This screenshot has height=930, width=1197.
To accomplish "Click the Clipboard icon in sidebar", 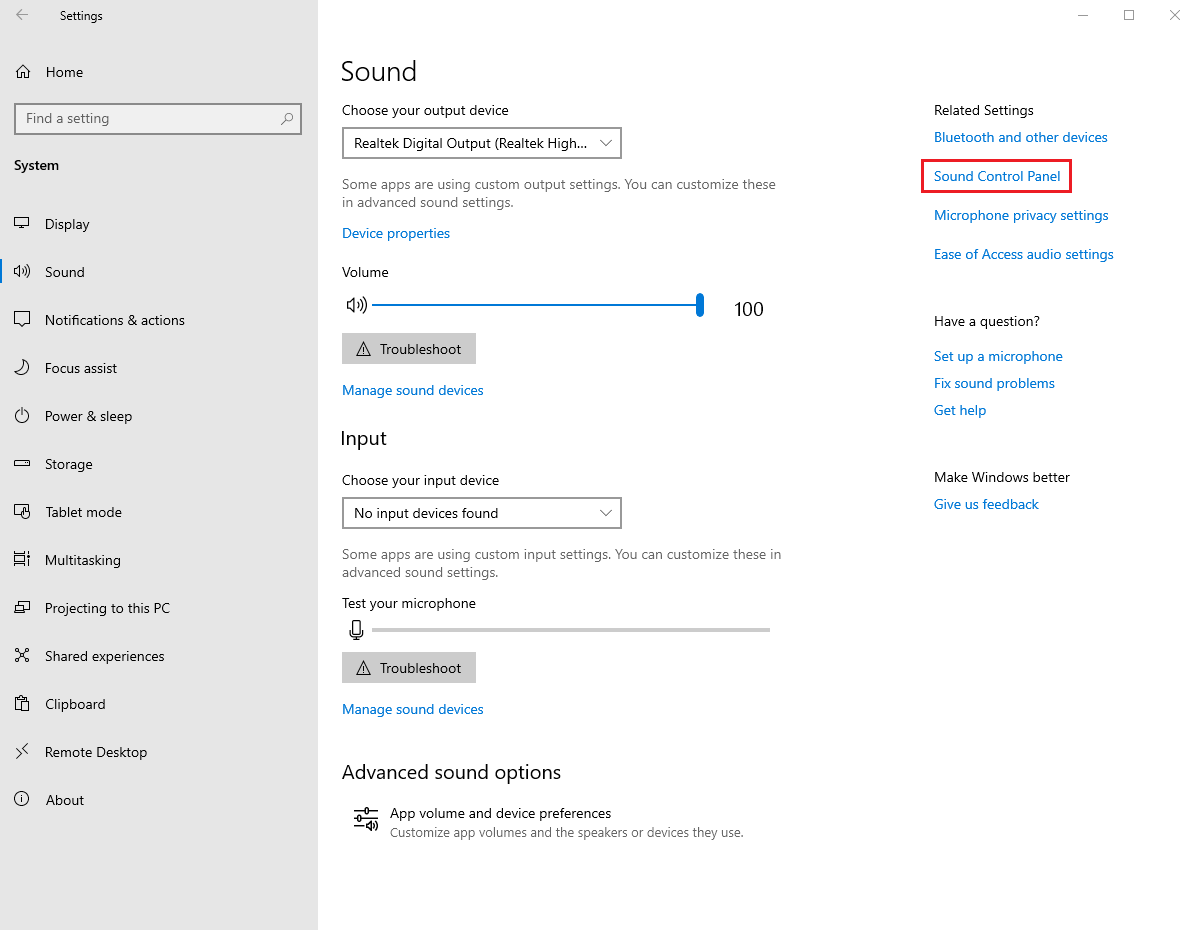I will (23, 704).
